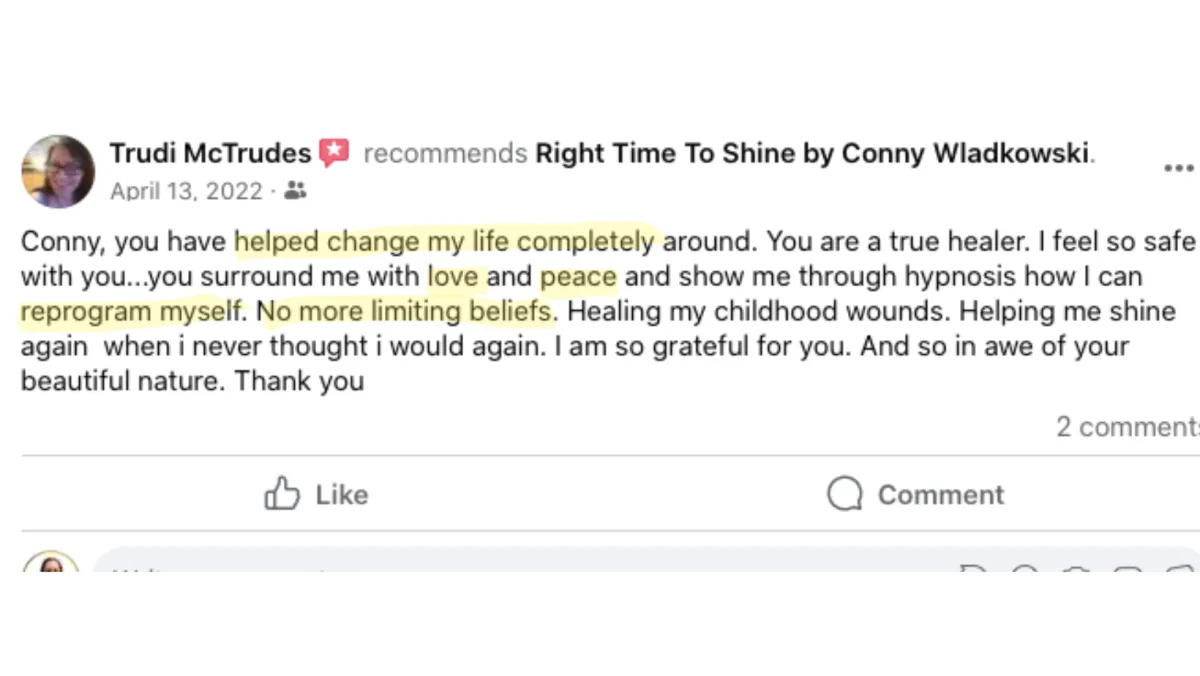Click the avatar sticker icon in the comment box

[974, 570]
